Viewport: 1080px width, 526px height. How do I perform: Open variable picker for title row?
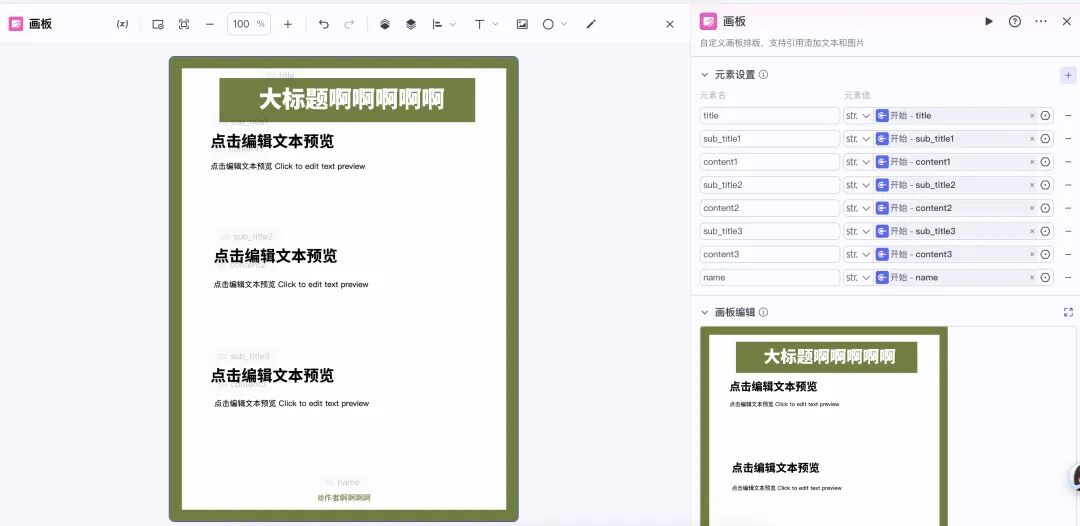pos(1046,116)
